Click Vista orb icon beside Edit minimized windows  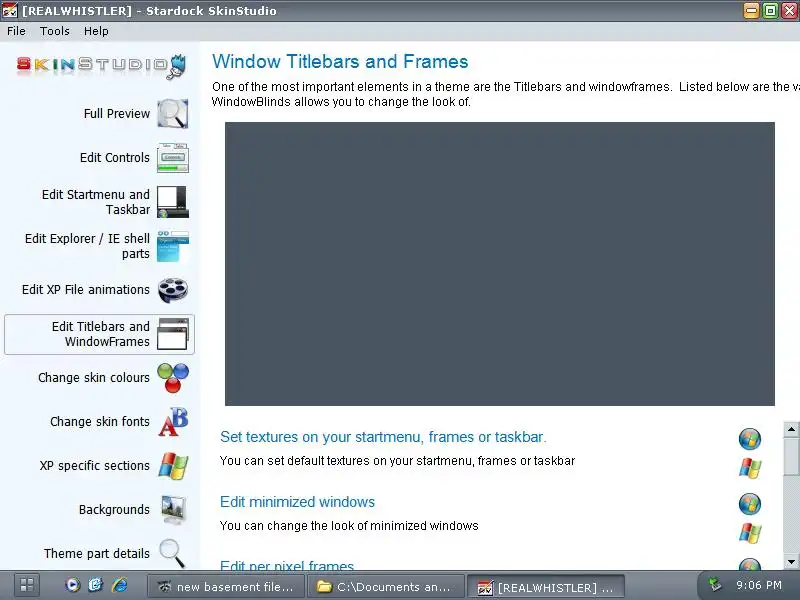tap(749, 504)
